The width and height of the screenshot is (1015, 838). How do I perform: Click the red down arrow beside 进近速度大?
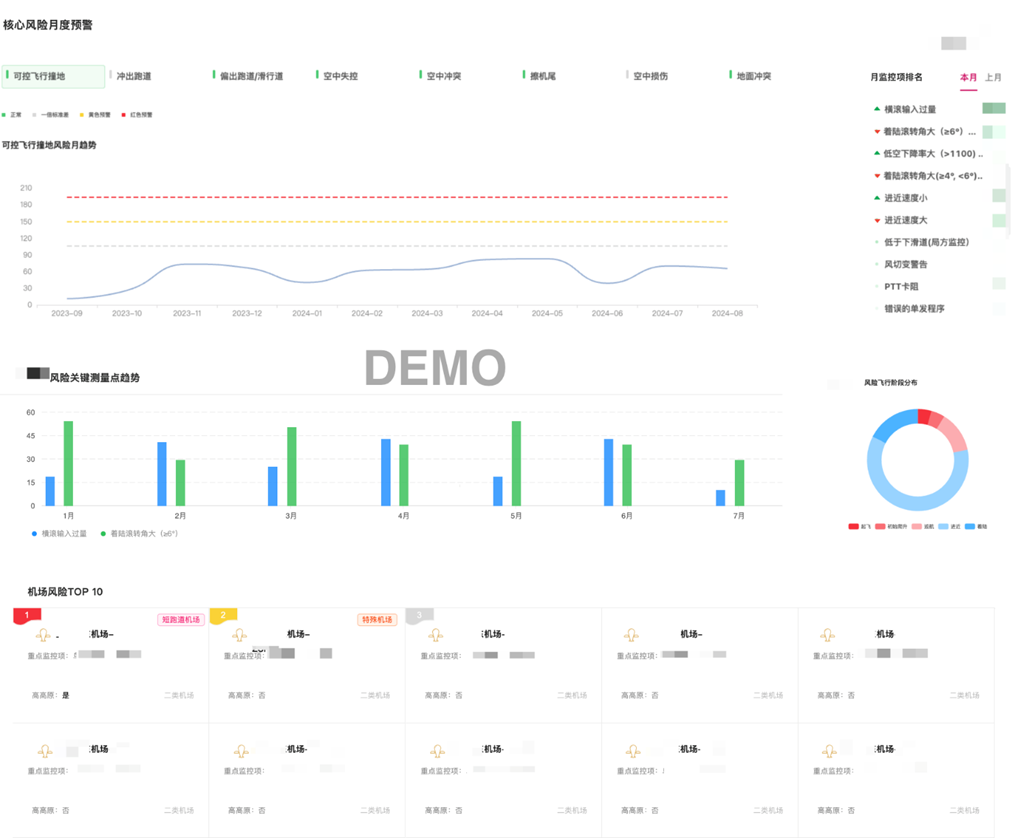tap(877, 220)
